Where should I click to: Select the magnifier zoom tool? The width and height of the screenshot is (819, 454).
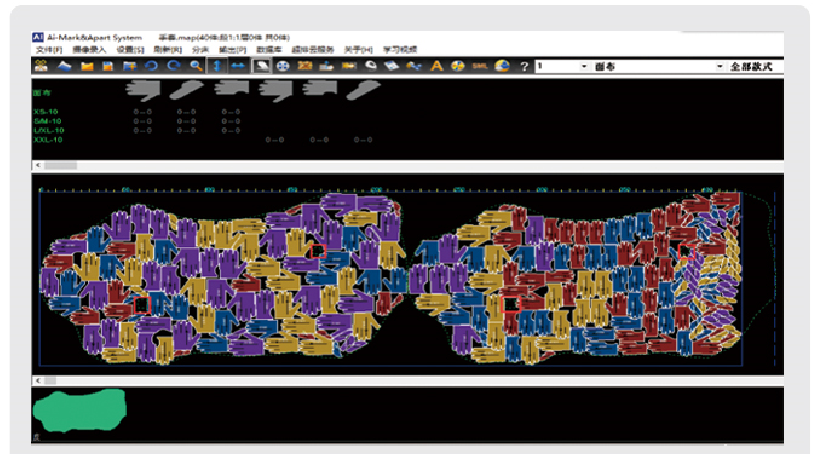(x=196, y=66)
